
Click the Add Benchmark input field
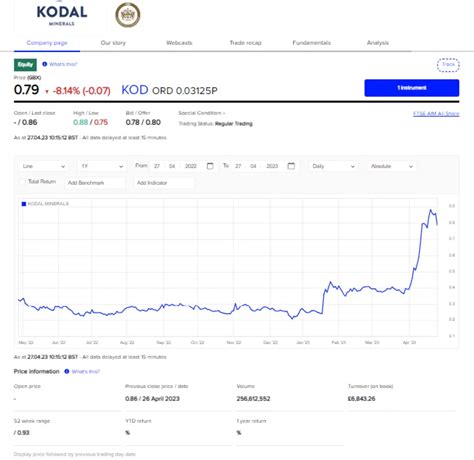click(x=95, y=183)
